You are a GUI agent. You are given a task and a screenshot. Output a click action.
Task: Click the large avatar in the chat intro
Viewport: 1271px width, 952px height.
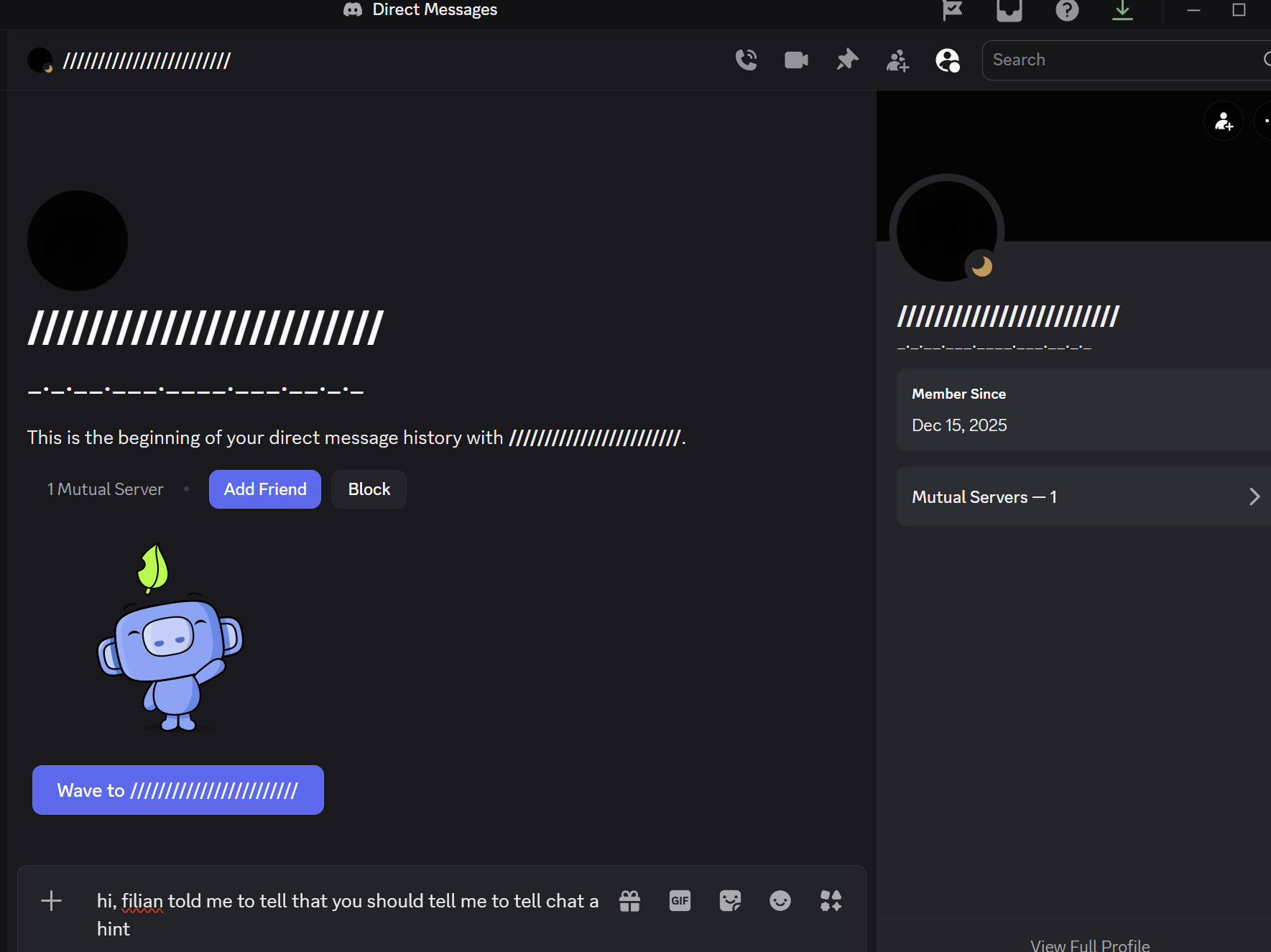coord(78,241)
